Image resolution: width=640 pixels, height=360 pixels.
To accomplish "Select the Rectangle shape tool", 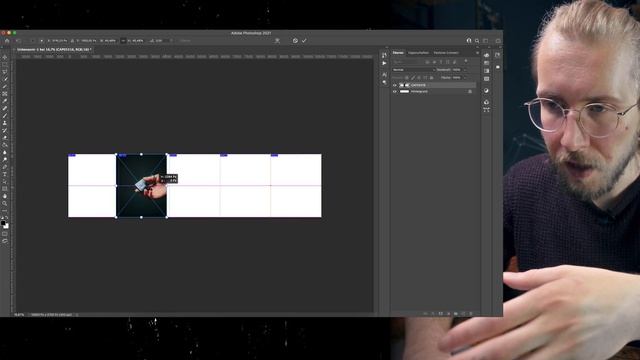I will pos(5,189).
